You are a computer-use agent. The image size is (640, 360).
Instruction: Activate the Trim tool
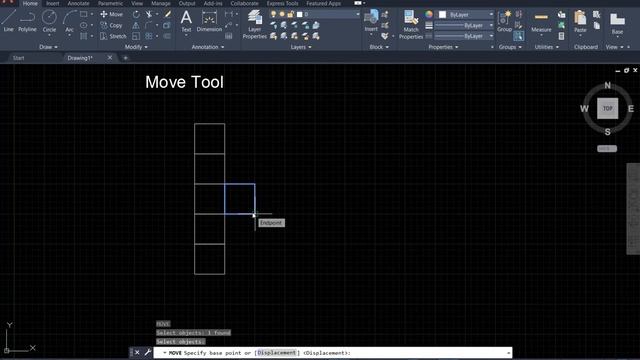click(149, 14)
